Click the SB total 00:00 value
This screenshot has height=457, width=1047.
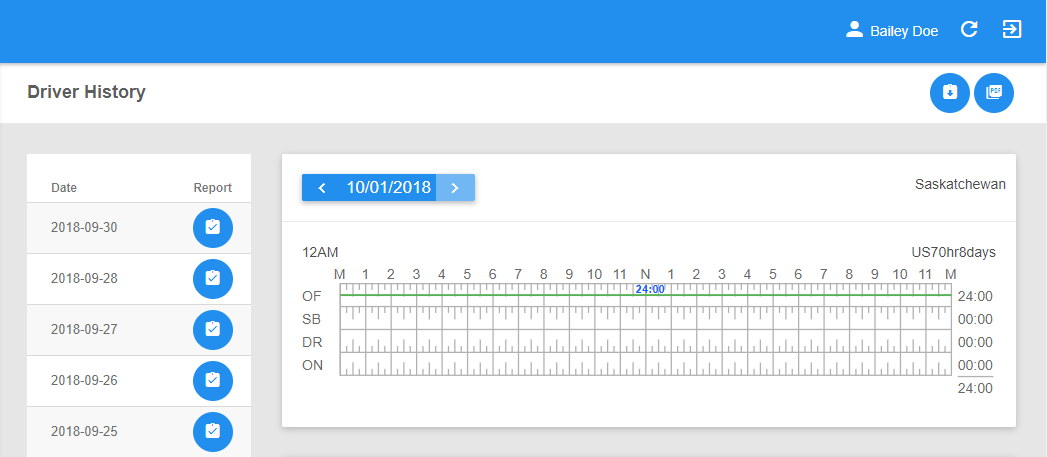pyautogui.click(x=975, y=319)
